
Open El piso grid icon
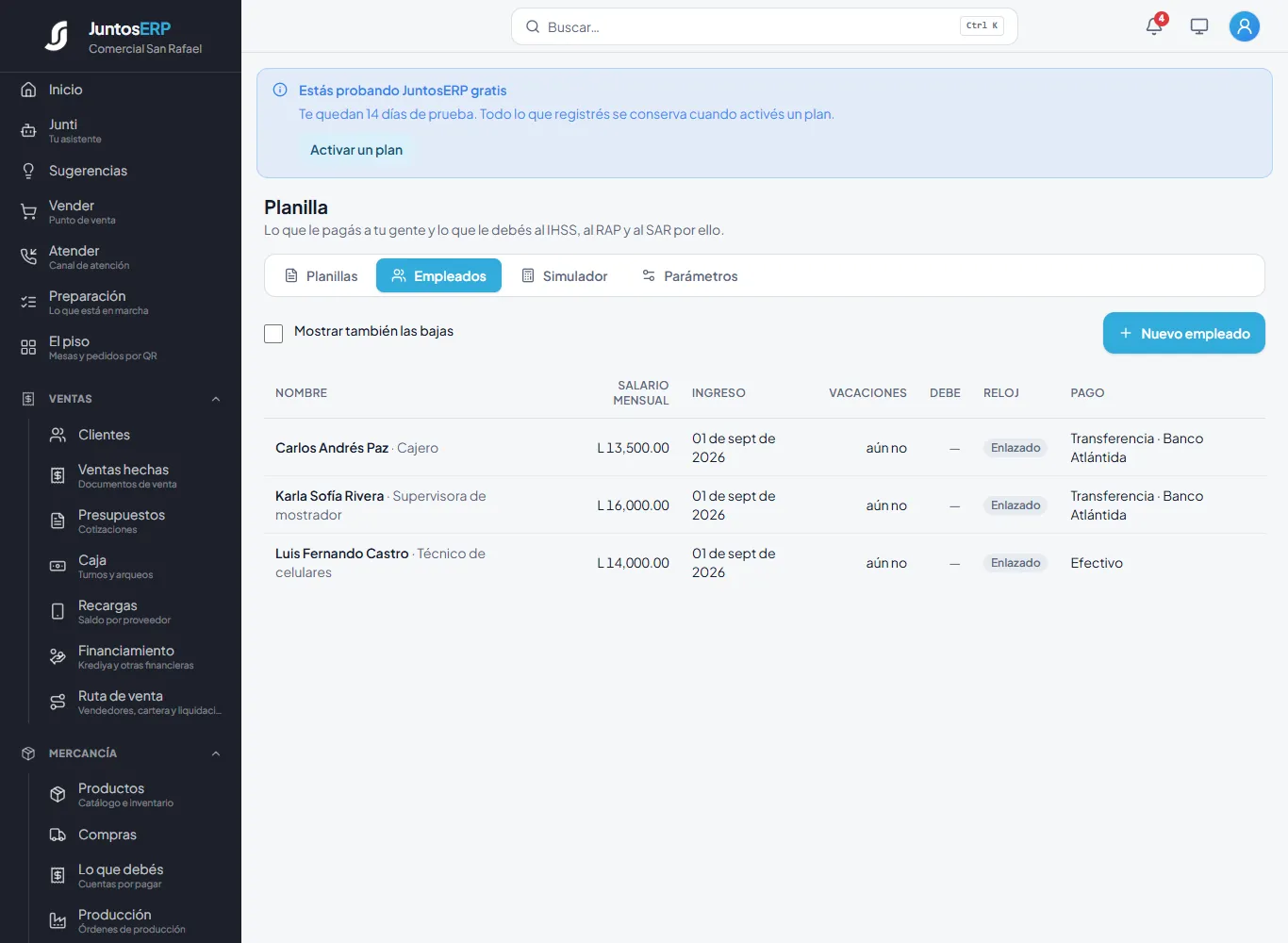coord(28,347)
